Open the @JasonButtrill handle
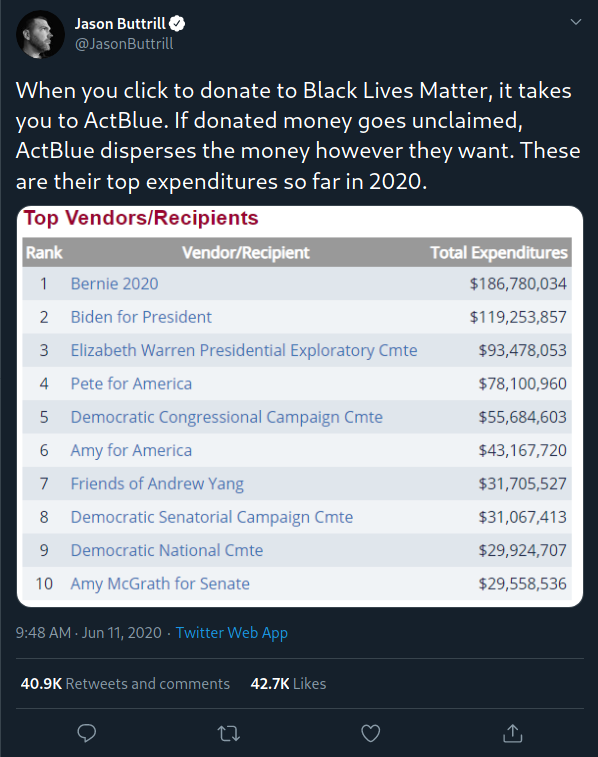Screen dimensions: 598x757 (124, 44)
